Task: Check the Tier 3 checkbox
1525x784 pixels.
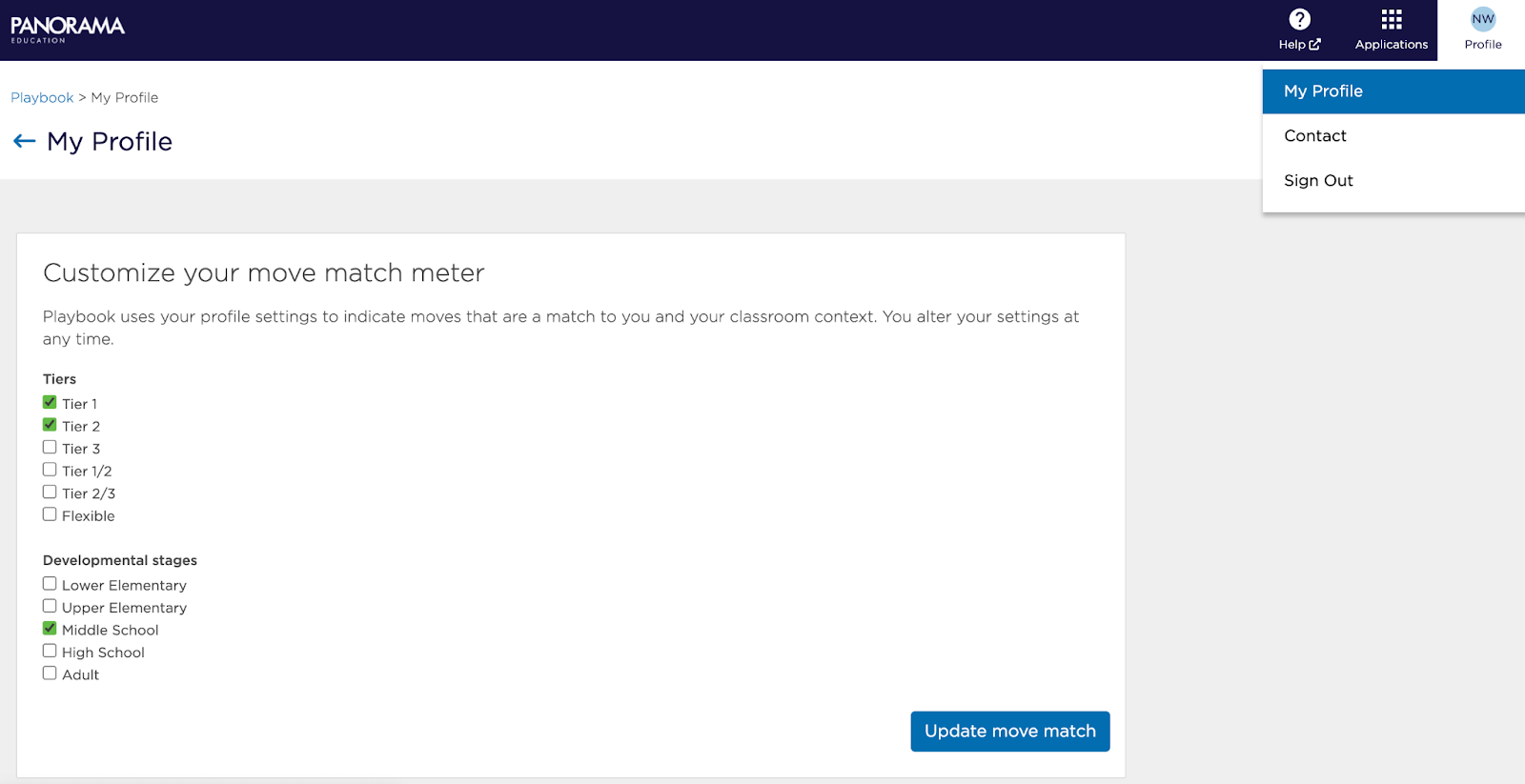Action: (x=50, y=447)
